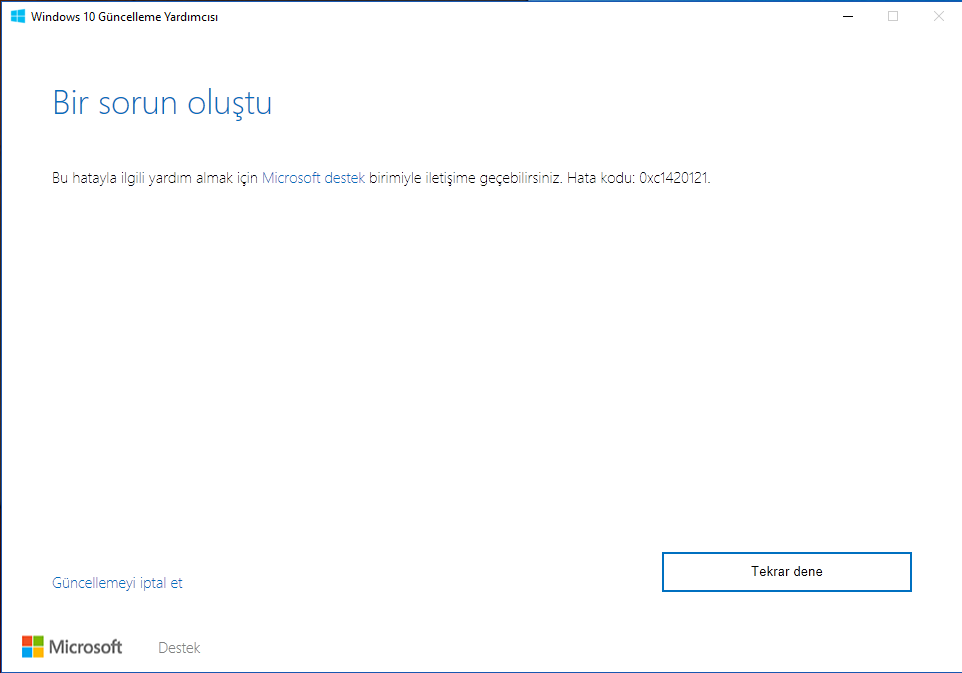Viewport: 962px width, 673px height.
Task: Click the Microsoft logo in footer
Action: pos(72,647)
